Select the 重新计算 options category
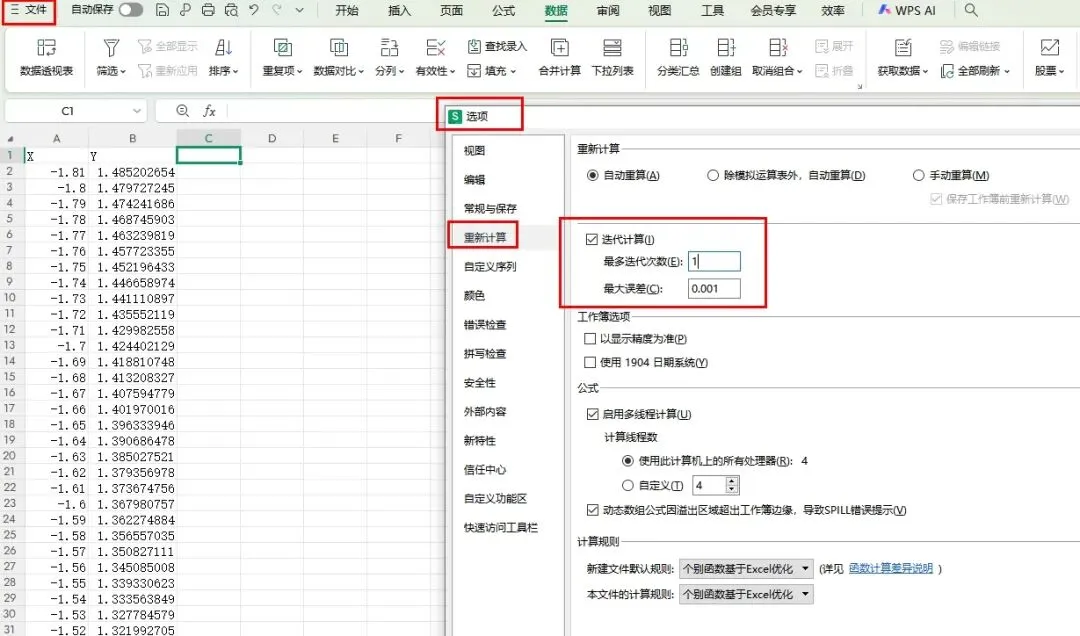The image size is (1080, 636). (x=484, y=237)
